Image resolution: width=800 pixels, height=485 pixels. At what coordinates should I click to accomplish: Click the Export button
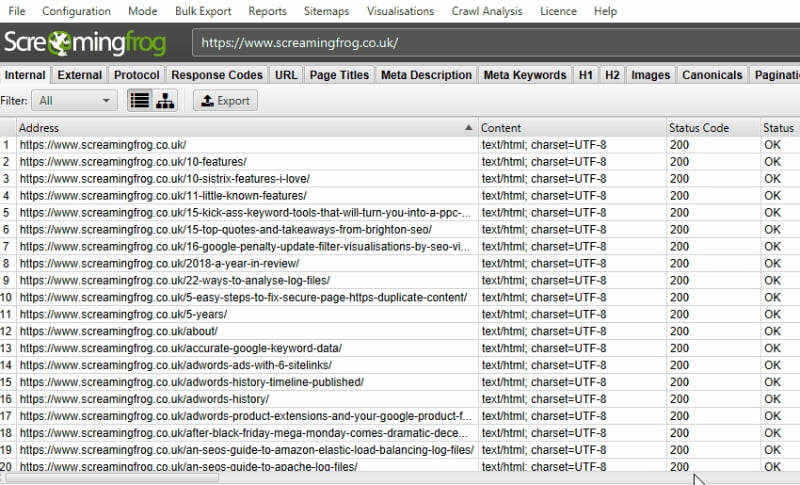tap(225, 101)
